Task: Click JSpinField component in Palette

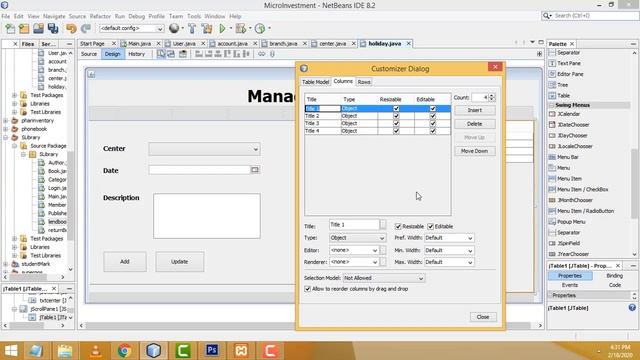Action: pyautogui.click(x=564, y=243)
